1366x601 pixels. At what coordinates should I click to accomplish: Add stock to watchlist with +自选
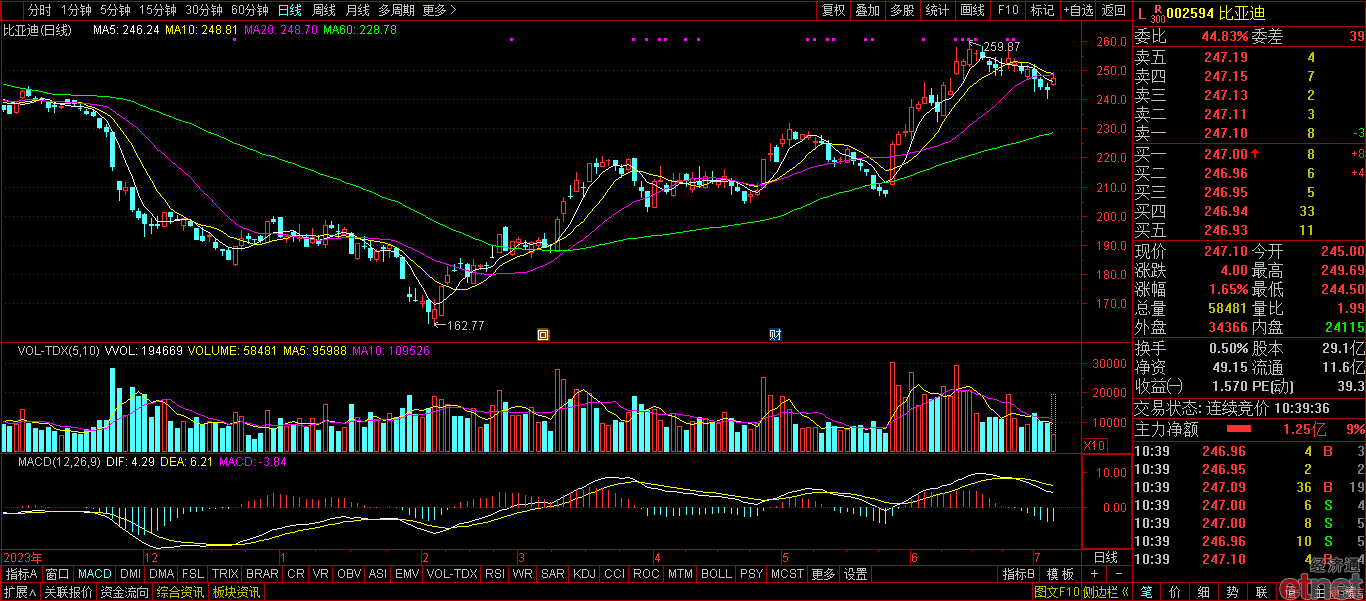1077,10
